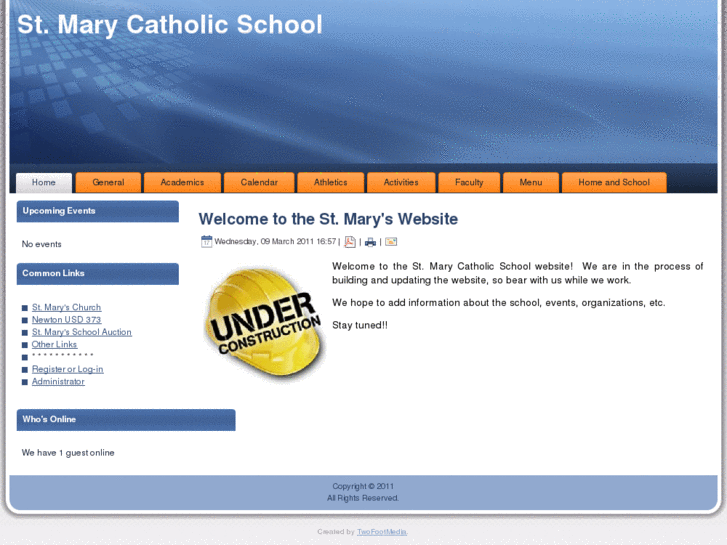Click the 'All Rights Reserved.' footer text
The image size is (727, 545).
(x=363, y=498)
